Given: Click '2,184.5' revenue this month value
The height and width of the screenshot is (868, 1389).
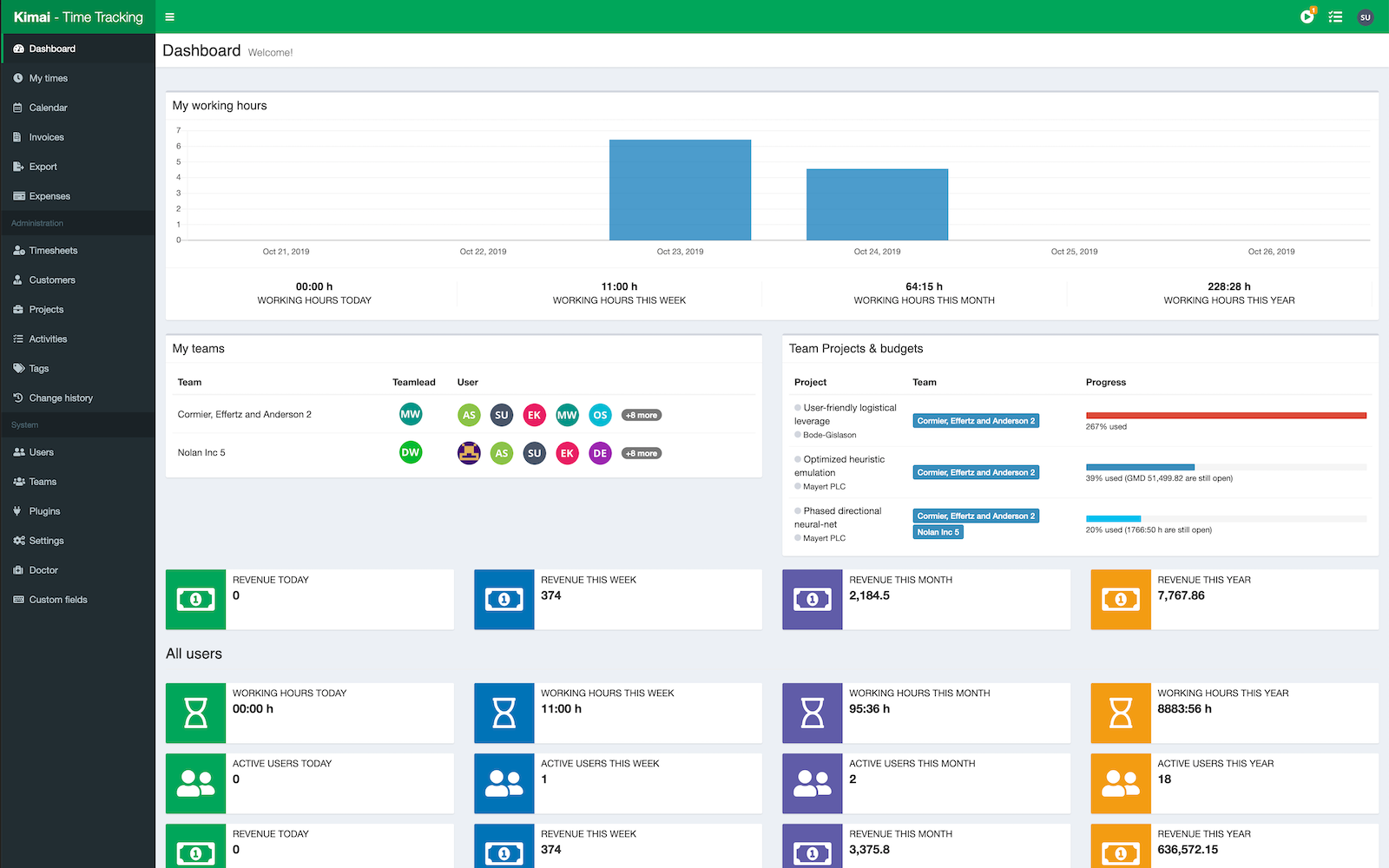Looking at the screenshot, I should point(869,595).
